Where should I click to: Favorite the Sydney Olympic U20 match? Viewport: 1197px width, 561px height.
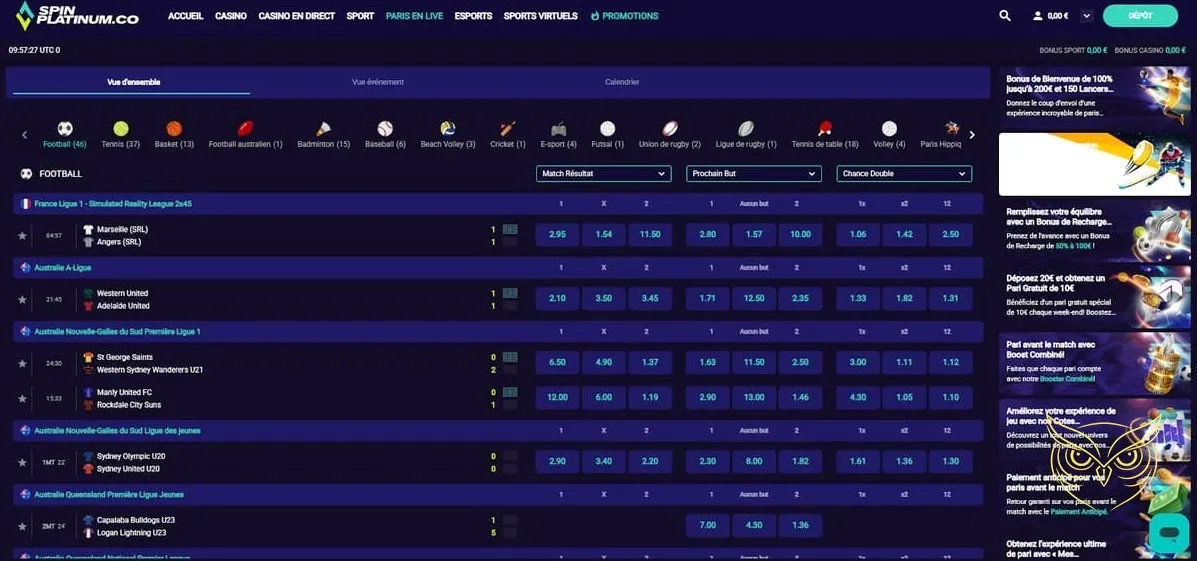coord(22,463)
